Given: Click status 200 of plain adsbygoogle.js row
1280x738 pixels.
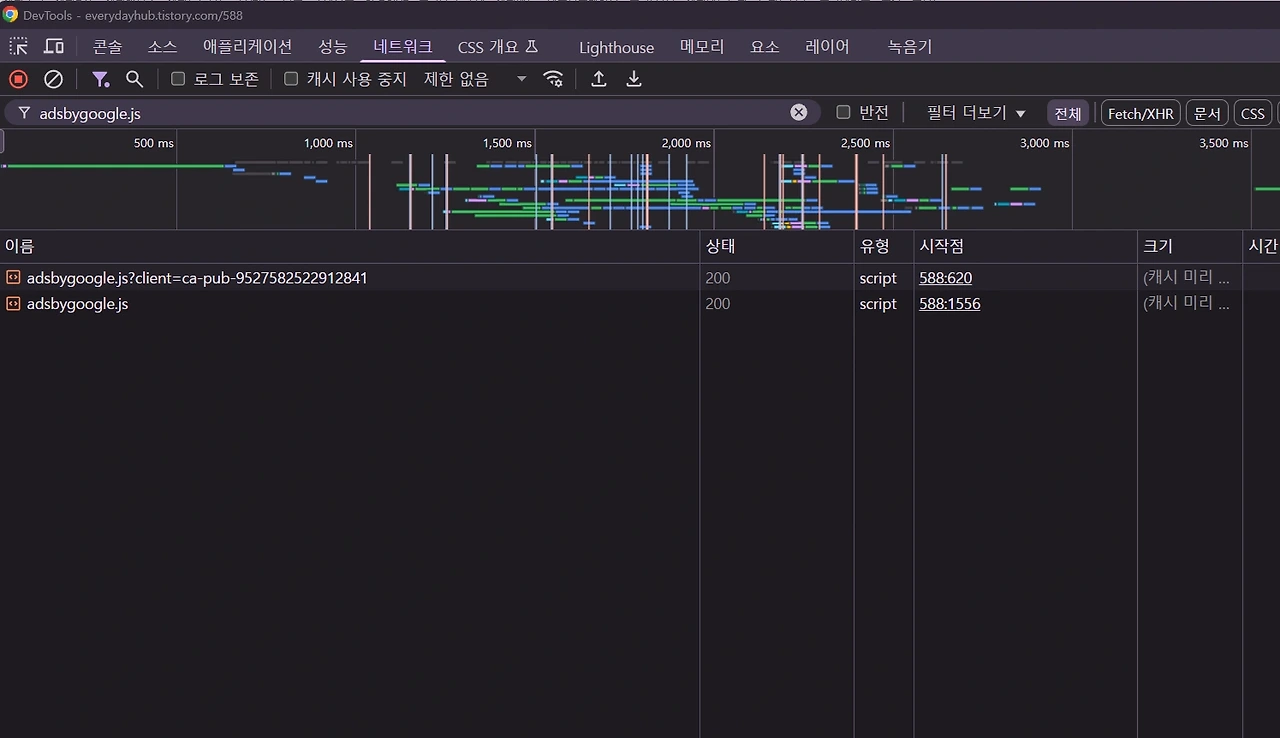Looking at the screenshot, I should click(x=718, y=304).
